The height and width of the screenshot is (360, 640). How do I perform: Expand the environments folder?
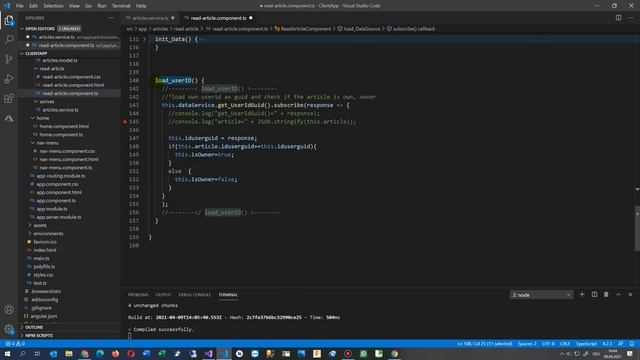coord(30,233)
